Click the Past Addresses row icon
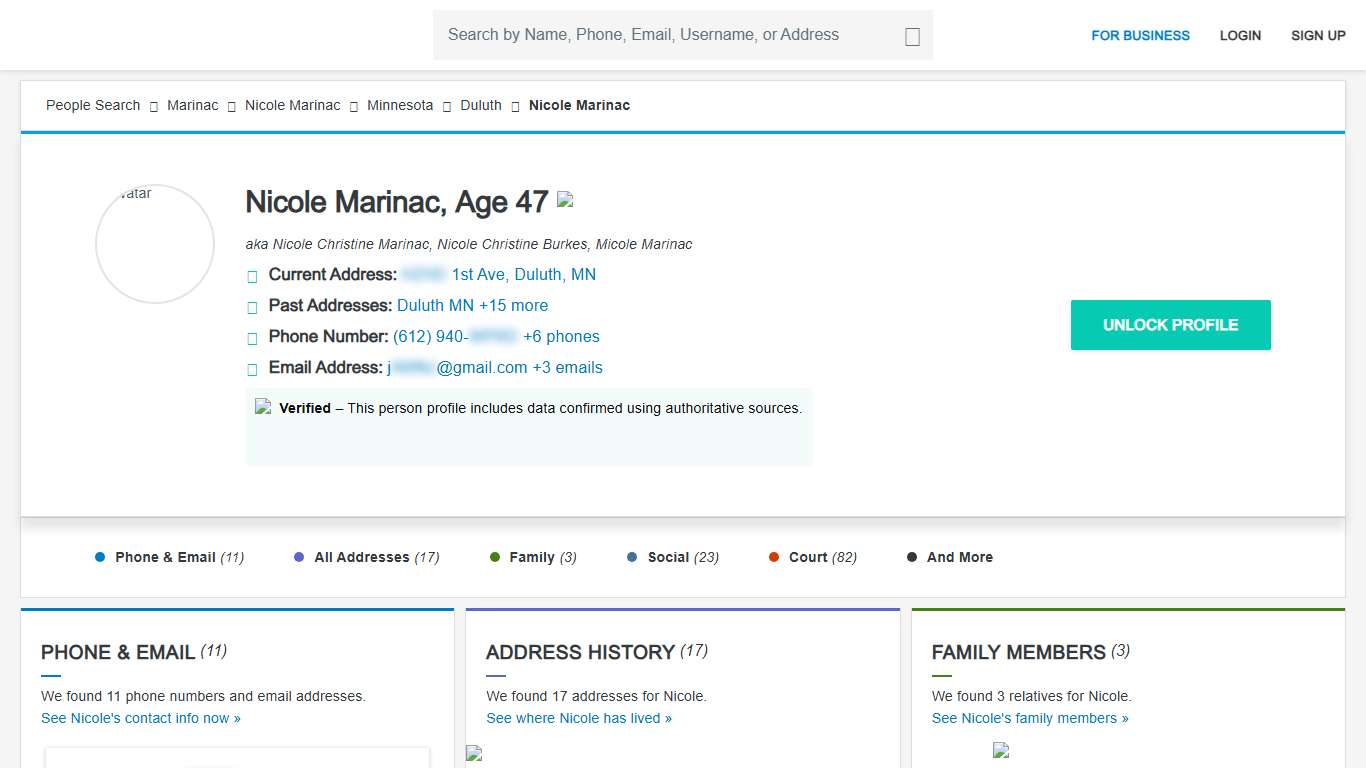Viewport: 1366px width, 768px height. coord(252,307)
